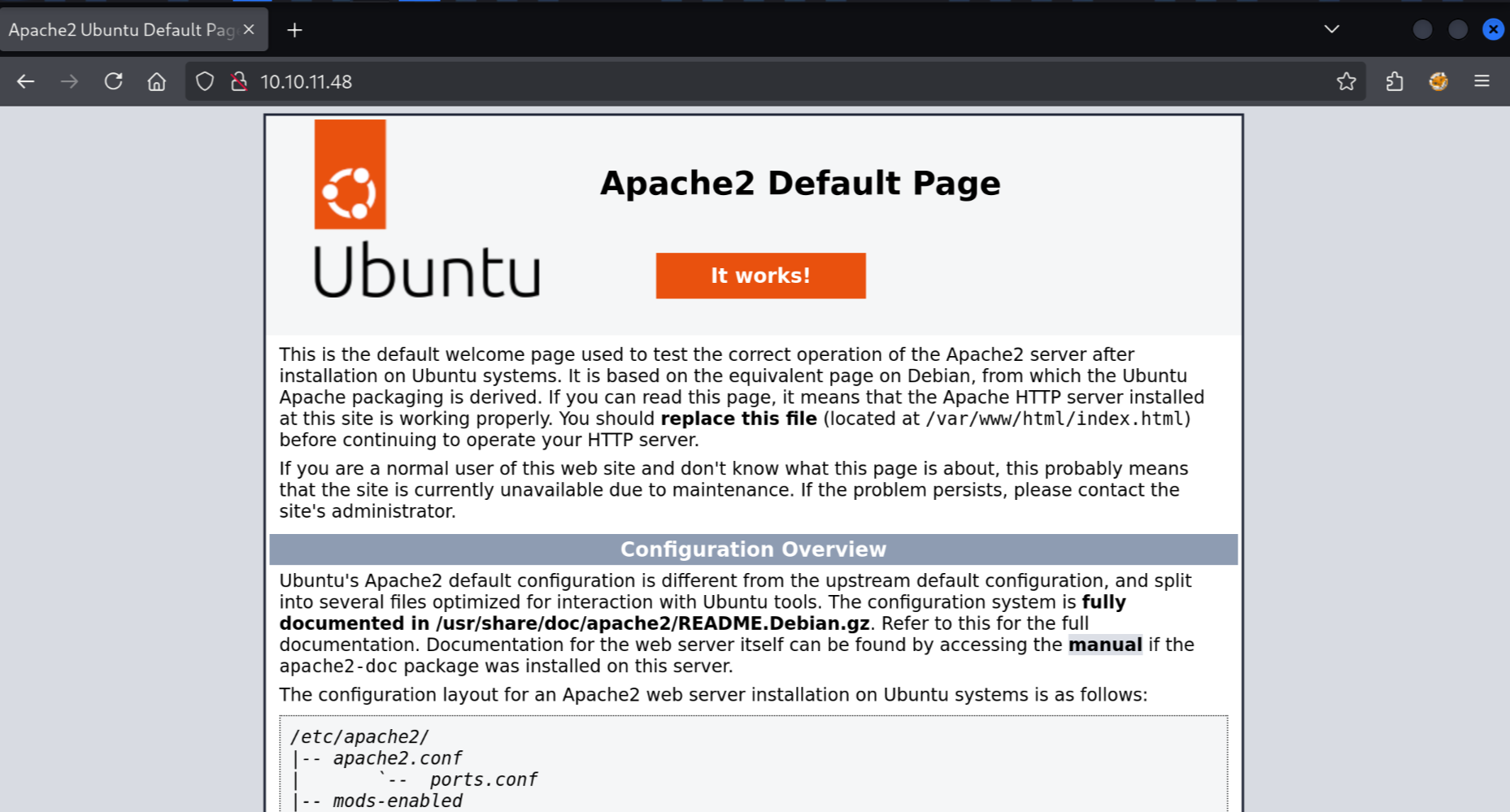The image size is (1510, 812).
Task: Click the ports.conf tree line
Action: click(x=483, y=779)
